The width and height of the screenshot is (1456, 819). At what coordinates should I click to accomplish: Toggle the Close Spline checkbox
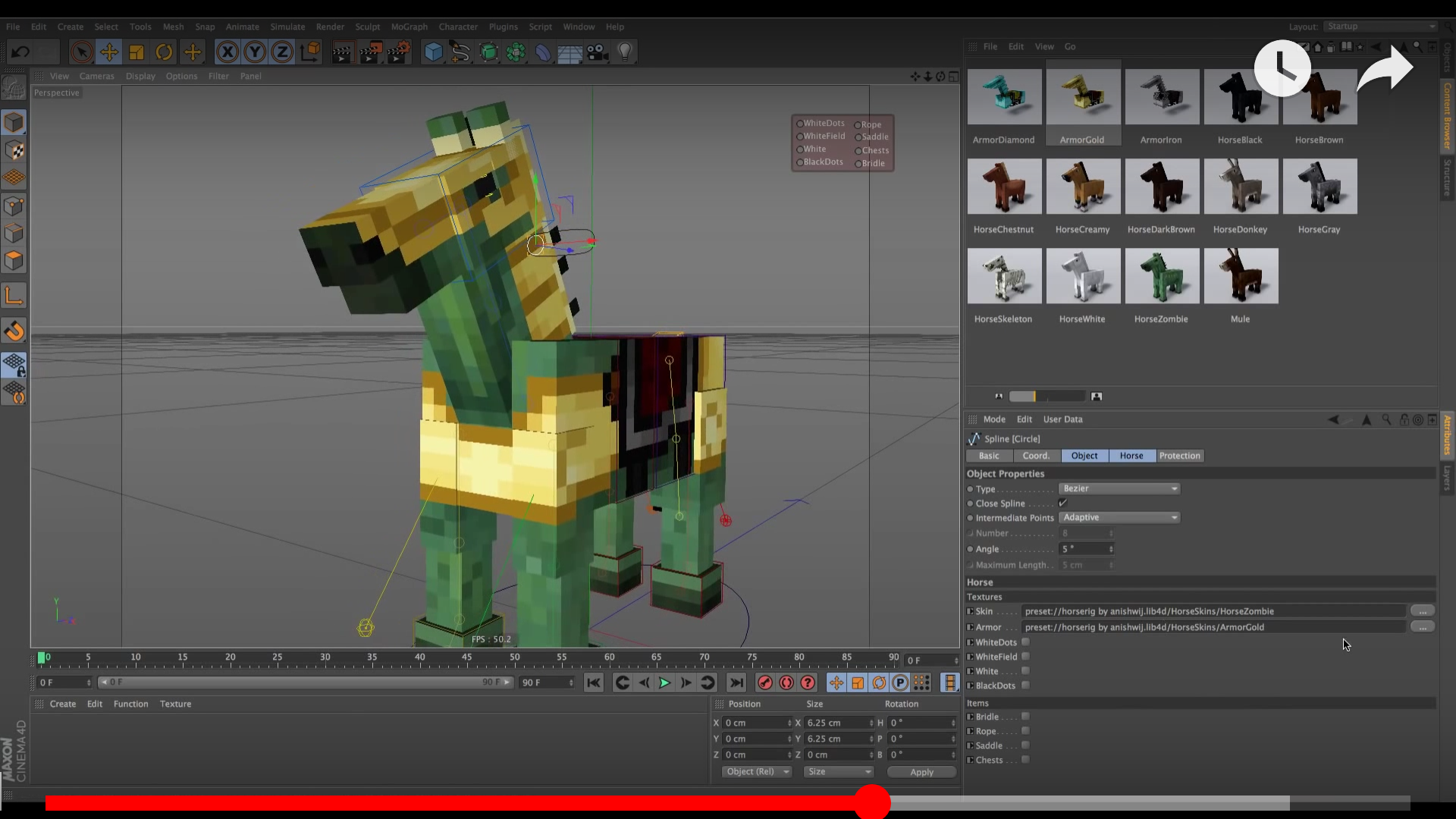tap(1063, 503)
